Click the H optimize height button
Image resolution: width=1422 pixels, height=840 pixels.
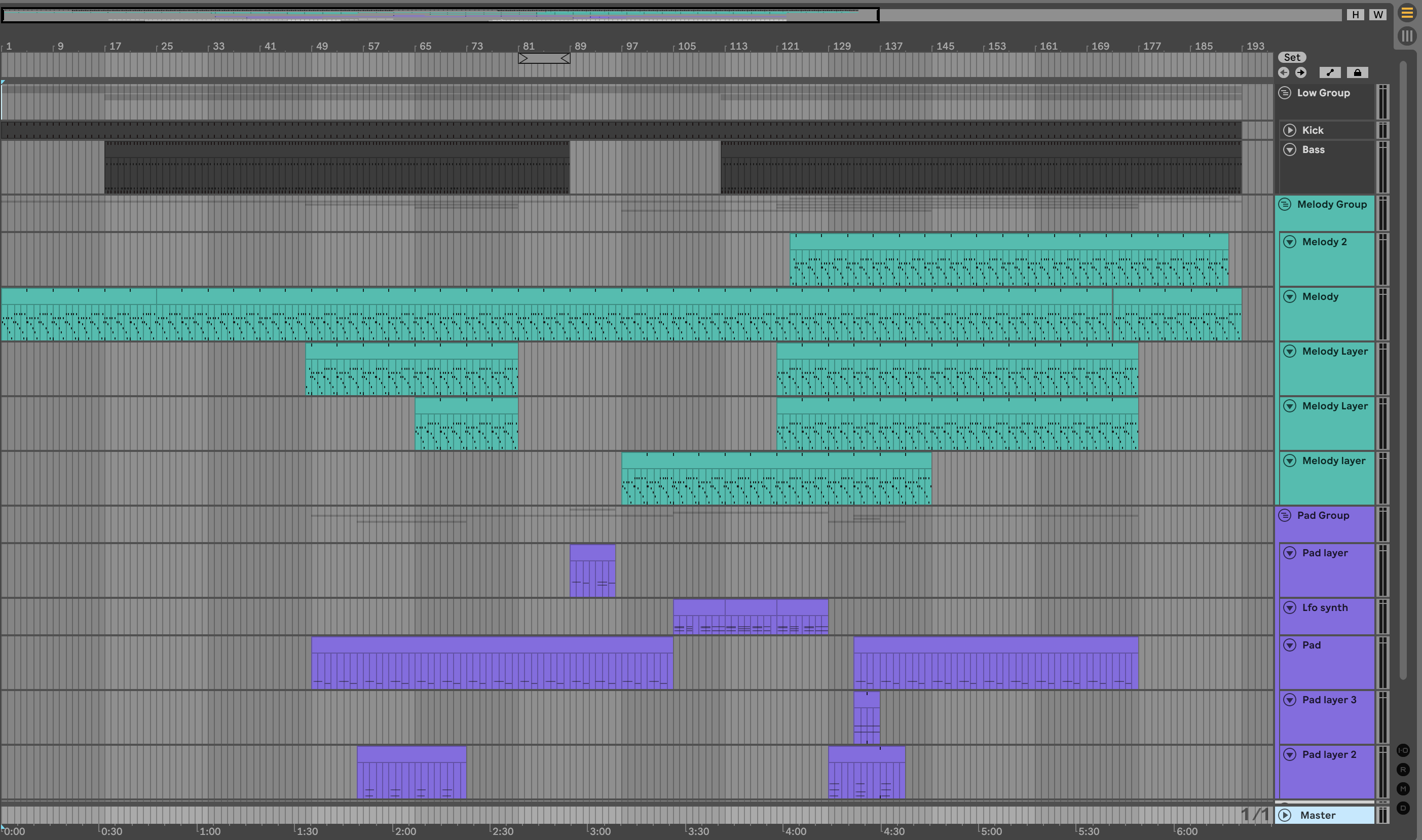[1355, 15]
